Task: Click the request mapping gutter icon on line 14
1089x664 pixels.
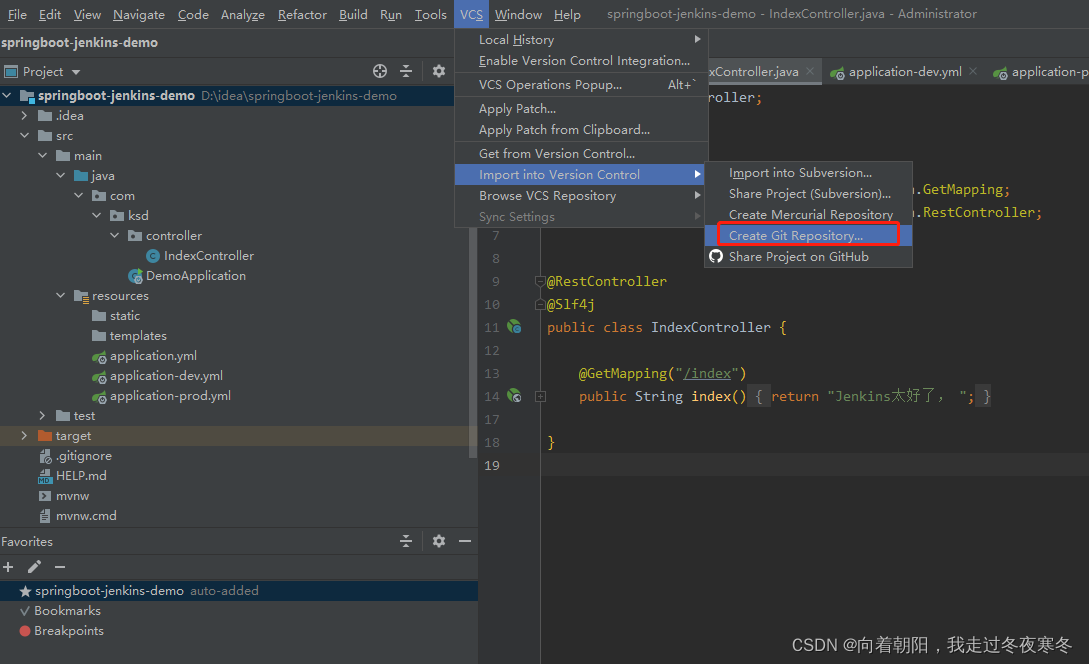Action: (514, 395)
